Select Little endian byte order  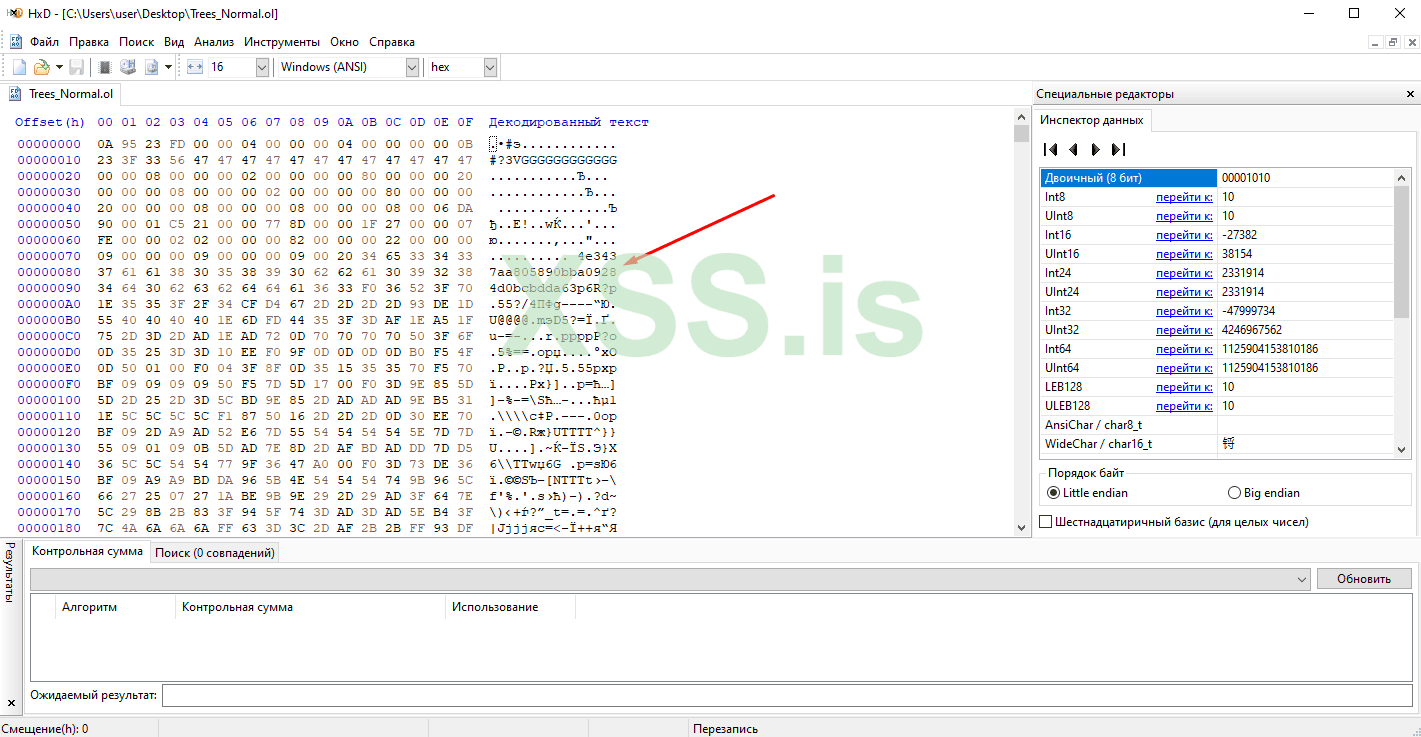click(1087, 493)
